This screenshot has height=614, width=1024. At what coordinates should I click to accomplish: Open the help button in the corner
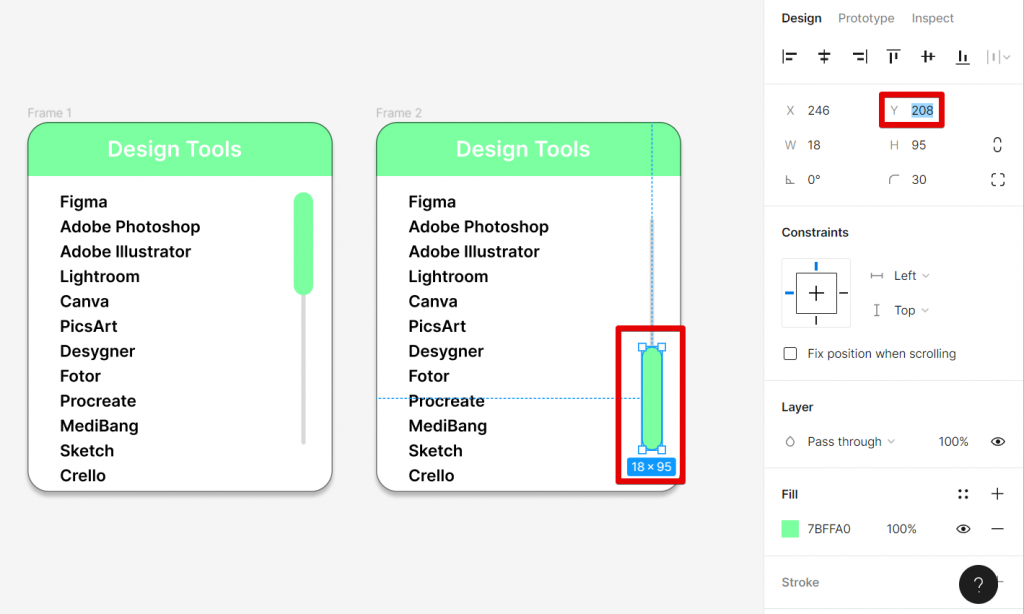tap(978, 584)
